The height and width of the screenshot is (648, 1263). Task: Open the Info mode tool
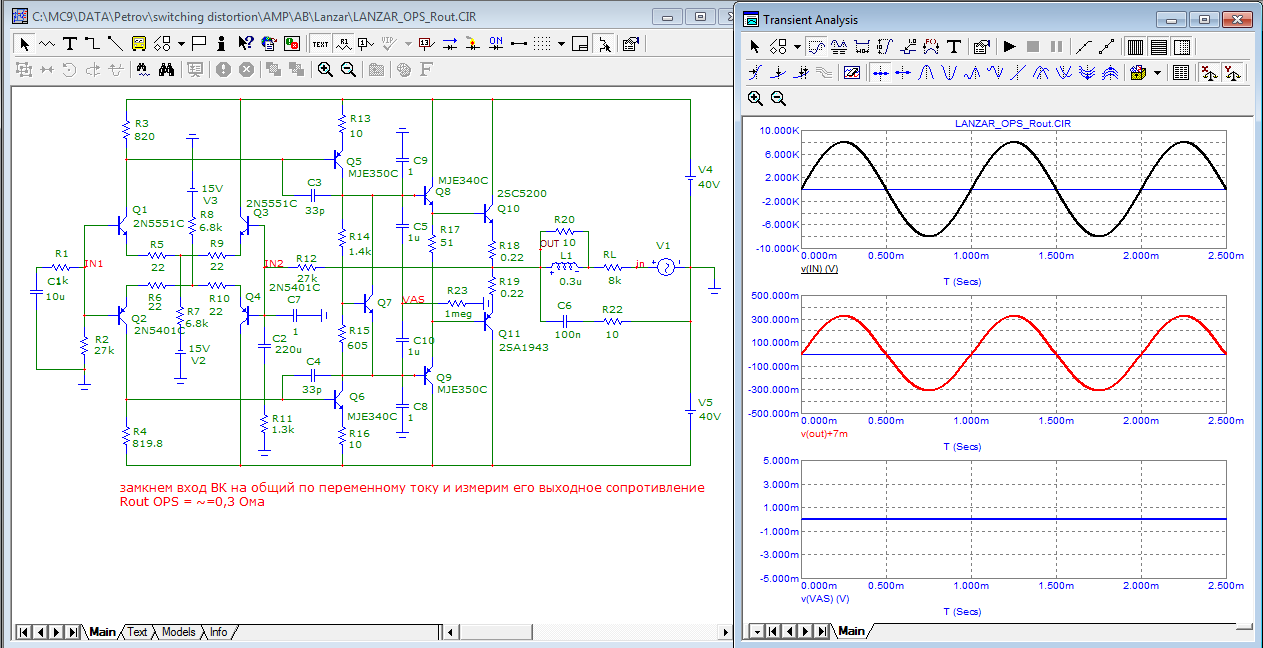point(221,43)
